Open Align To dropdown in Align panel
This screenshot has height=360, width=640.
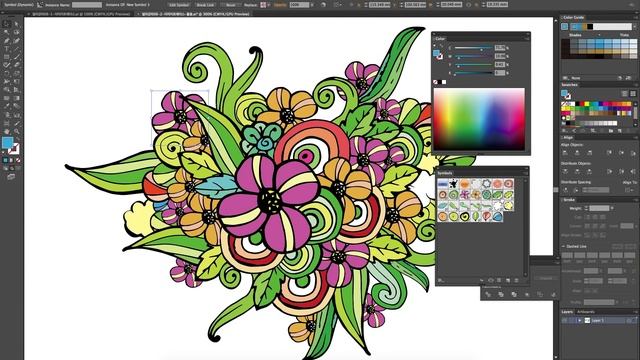tap(629, 190)
